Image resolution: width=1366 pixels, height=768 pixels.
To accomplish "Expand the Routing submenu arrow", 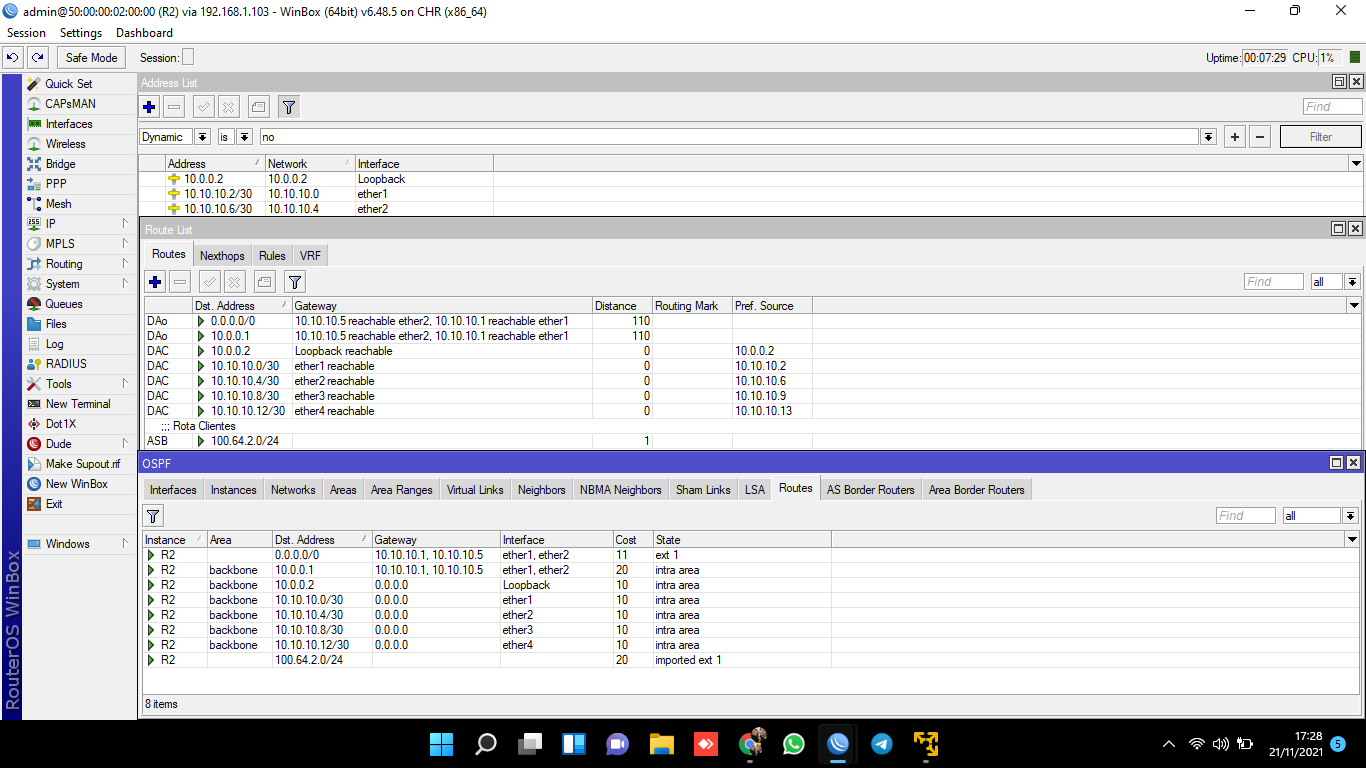I will [x=125, y=264].
